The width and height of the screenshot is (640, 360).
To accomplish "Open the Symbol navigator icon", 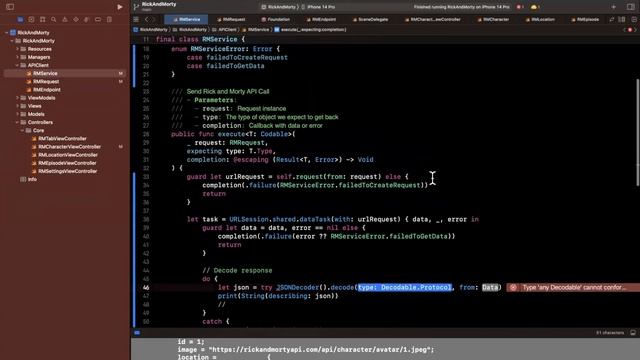I will tap(42, 20).
